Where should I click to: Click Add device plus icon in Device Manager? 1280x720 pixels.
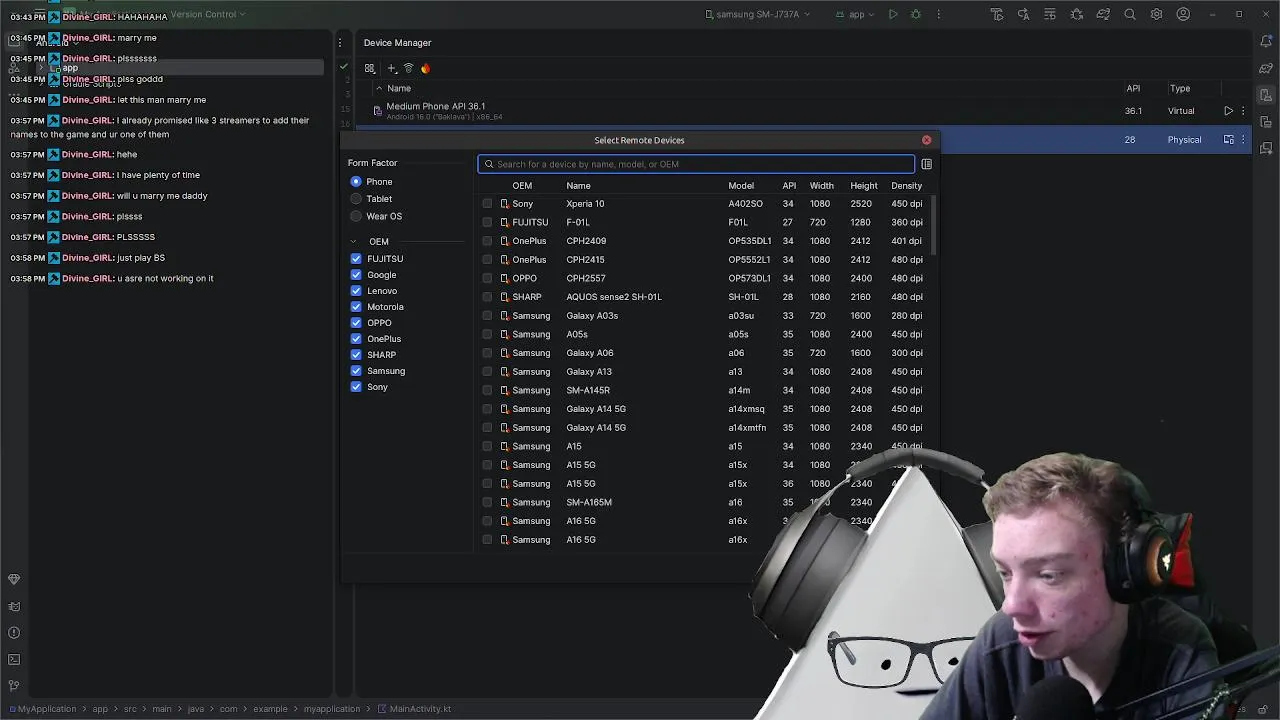click(x=391, y=68)
